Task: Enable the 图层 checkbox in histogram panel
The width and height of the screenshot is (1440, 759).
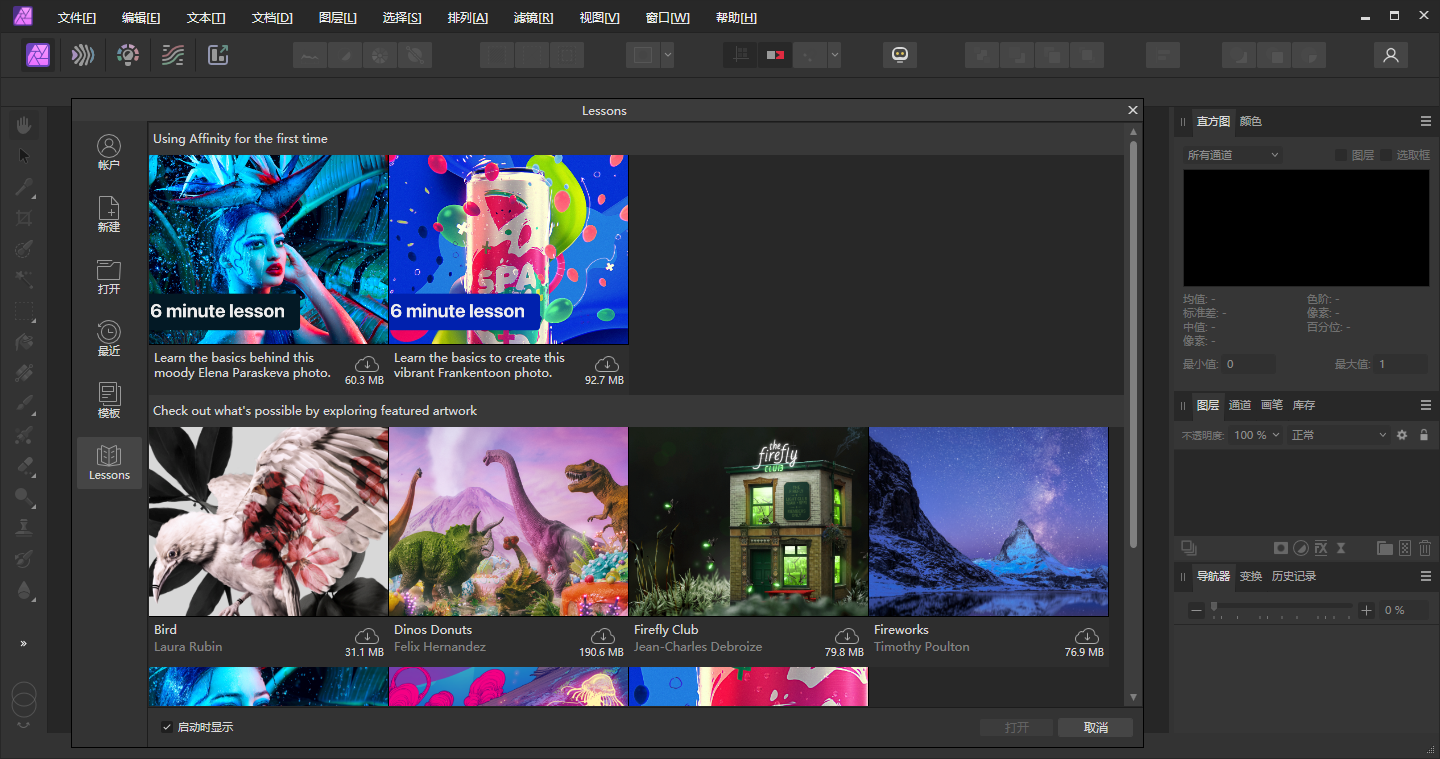Action: [x=1341, y=155]
